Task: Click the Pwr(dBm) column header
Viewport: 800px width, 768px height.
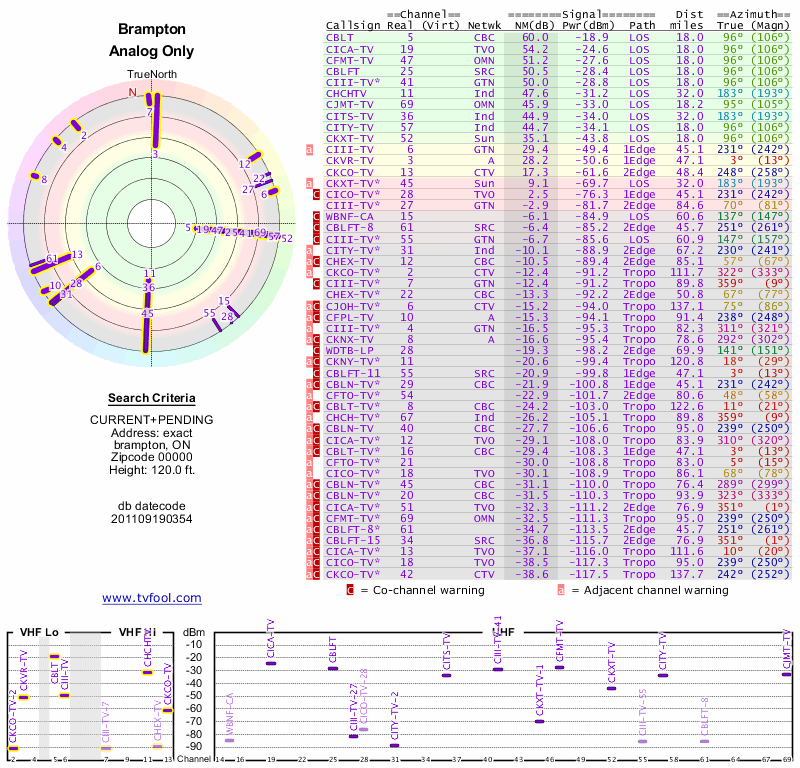Action: (588, 26)
